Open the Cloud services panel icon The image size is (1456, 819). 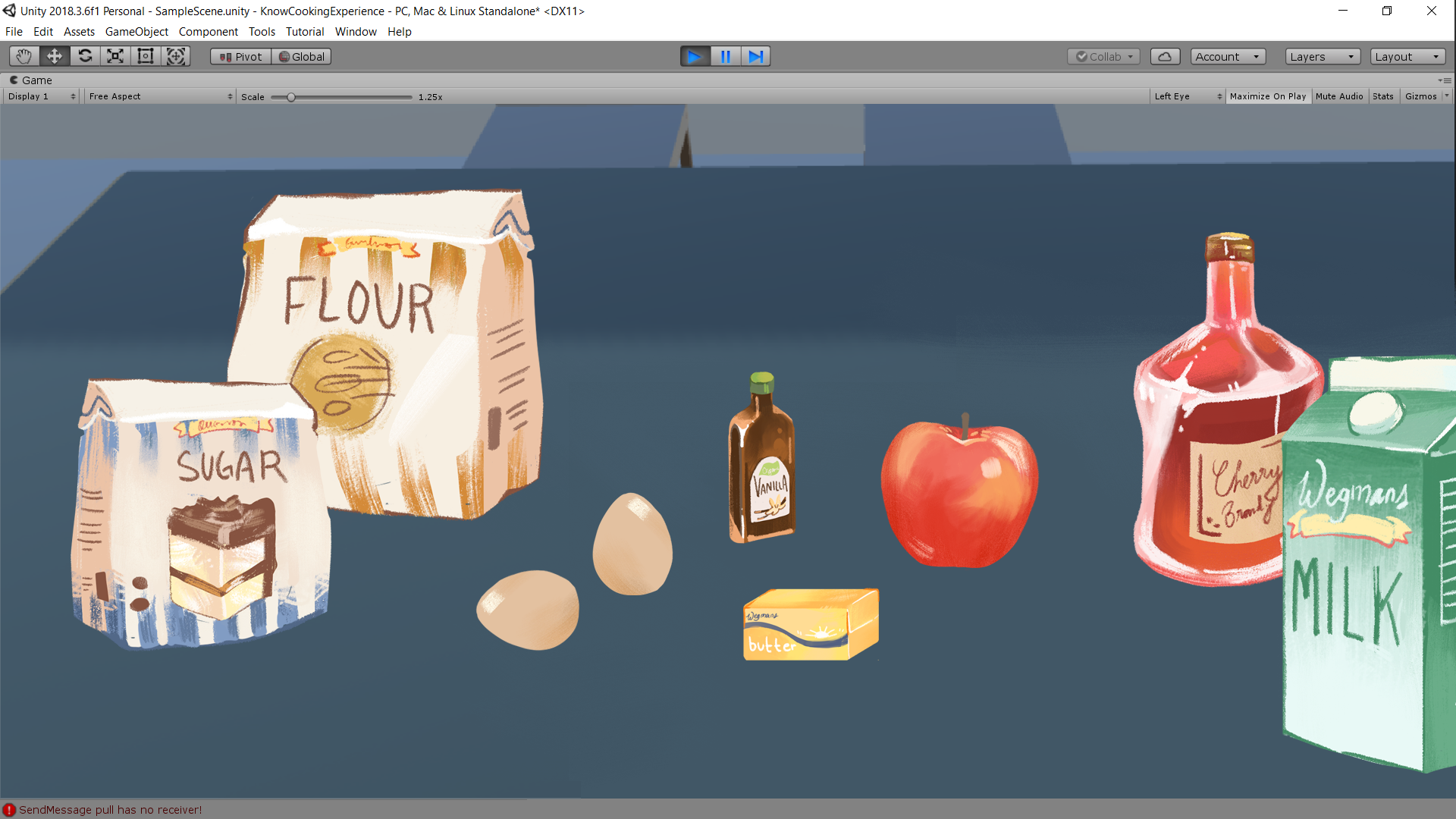pyautogui.click(x=1165, y=56)
